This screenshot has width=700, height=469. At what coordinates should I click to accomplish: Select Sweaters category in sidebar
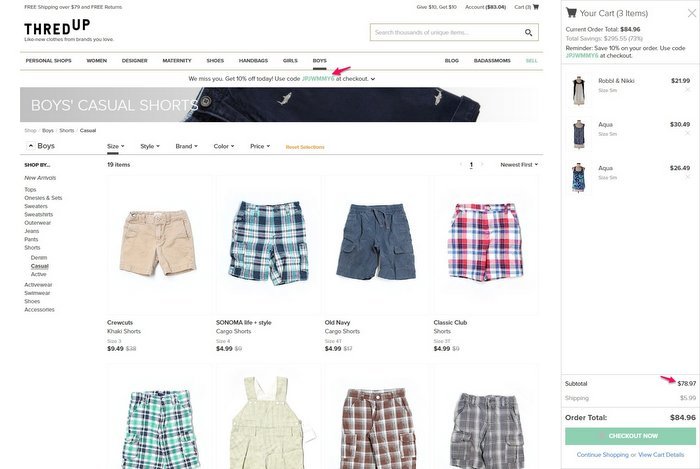tap(36, 206)
